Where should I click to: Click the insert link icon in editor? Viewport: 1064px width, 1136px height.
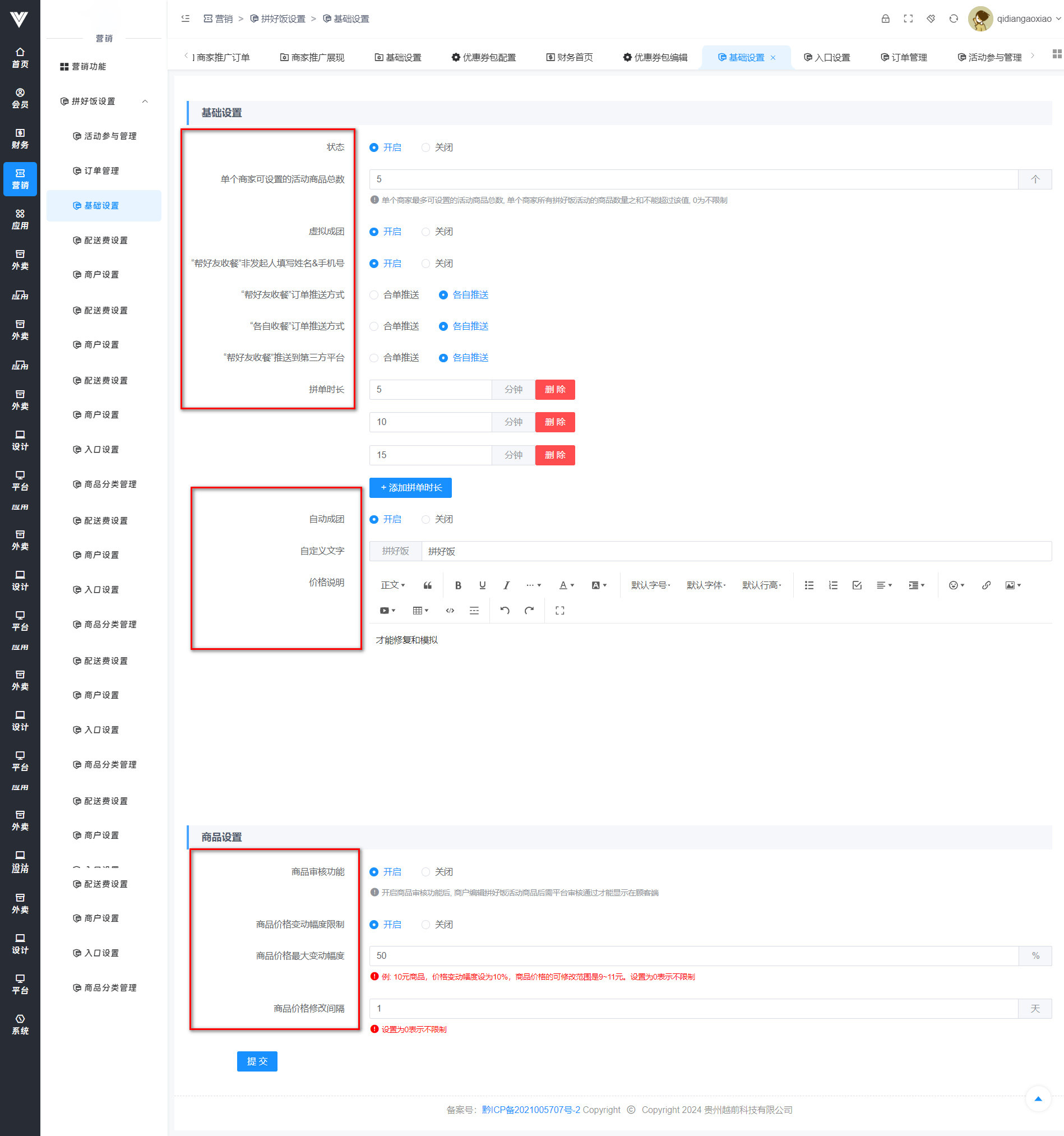point(986,585)
